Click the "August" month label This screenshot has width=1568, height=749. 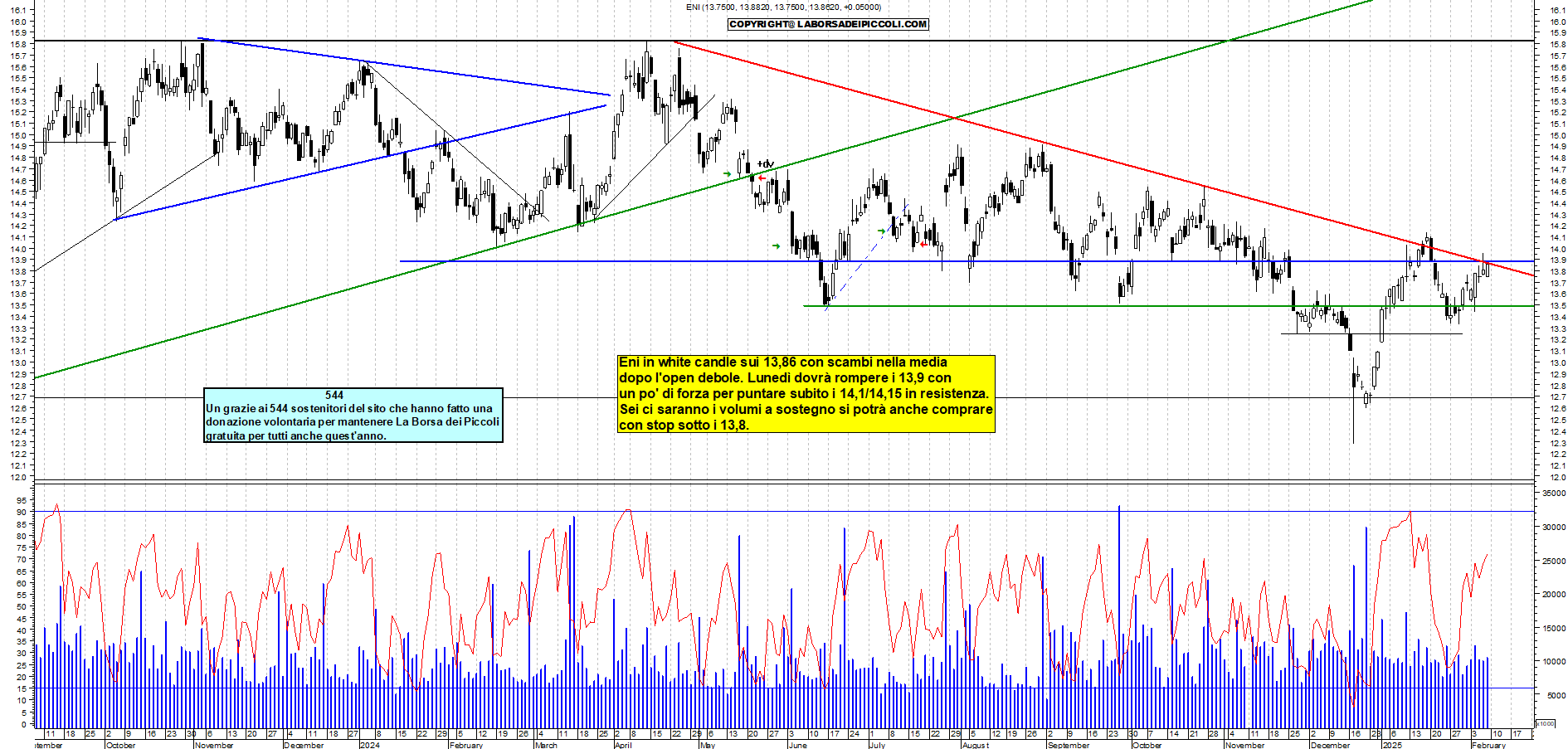[976, 745]
